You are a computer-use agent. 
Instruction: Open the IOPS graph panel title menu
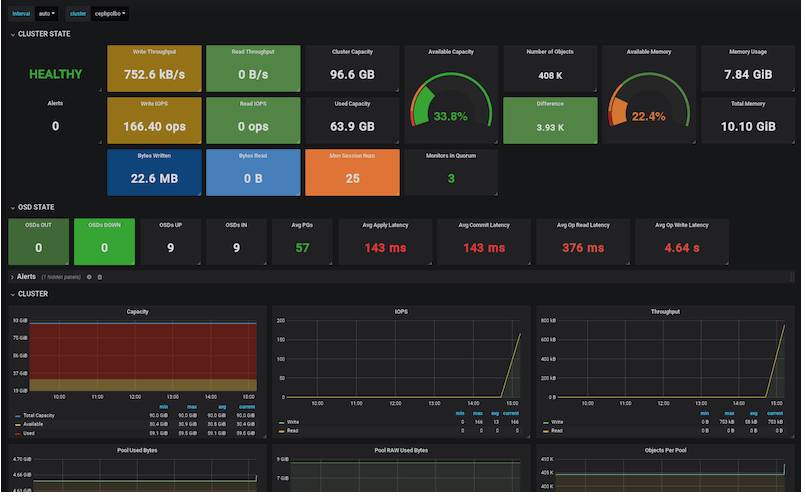click(396, 312)
